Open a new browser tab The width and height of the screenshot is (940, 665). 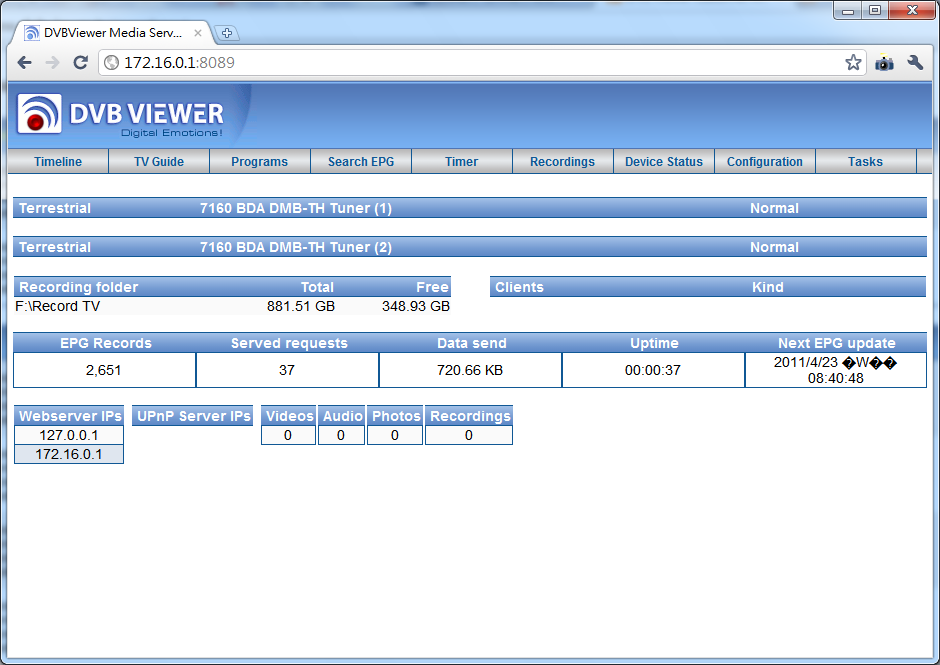227,33
